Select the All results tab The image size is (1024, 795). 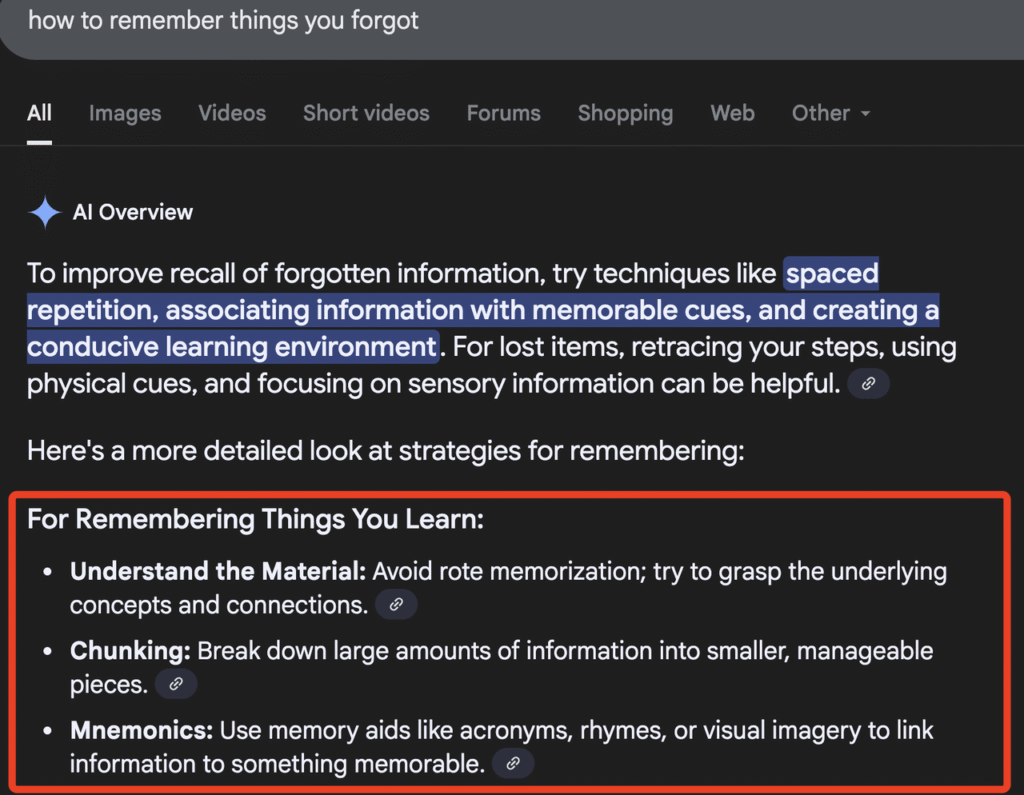39,113
